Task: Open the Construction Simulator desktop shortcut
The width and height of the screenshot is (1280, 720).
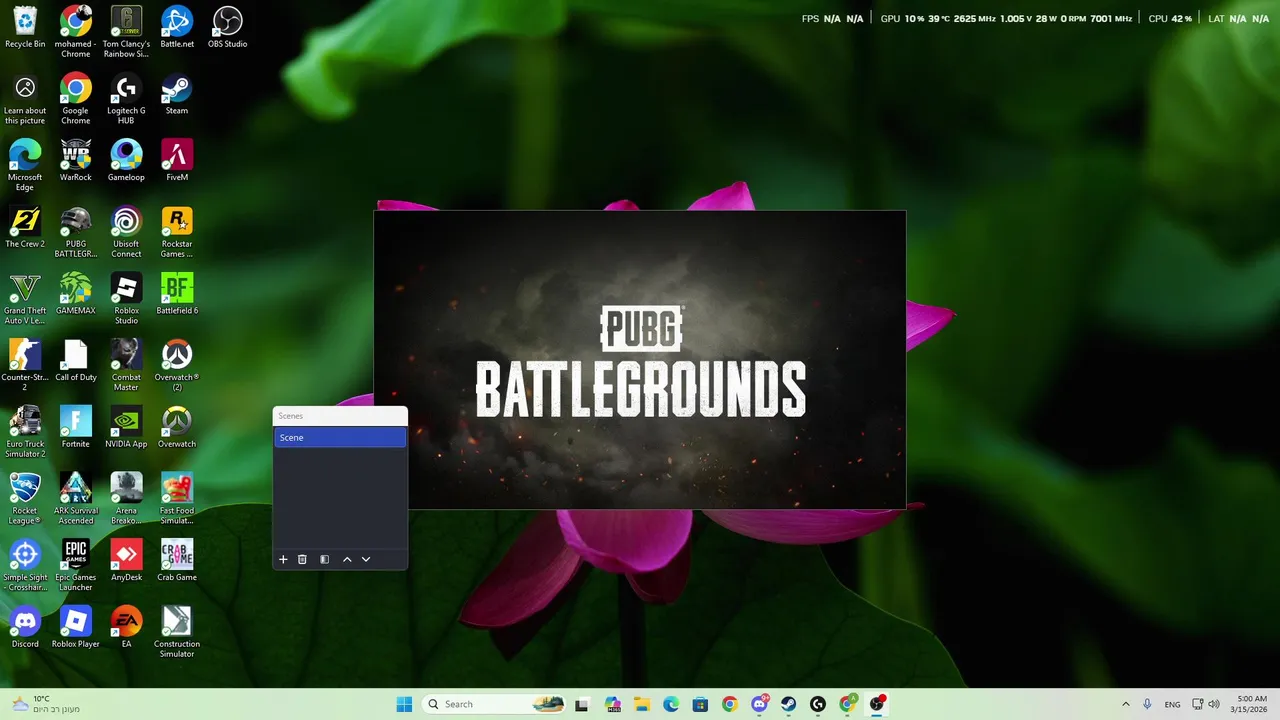Action: pos(177,632)
